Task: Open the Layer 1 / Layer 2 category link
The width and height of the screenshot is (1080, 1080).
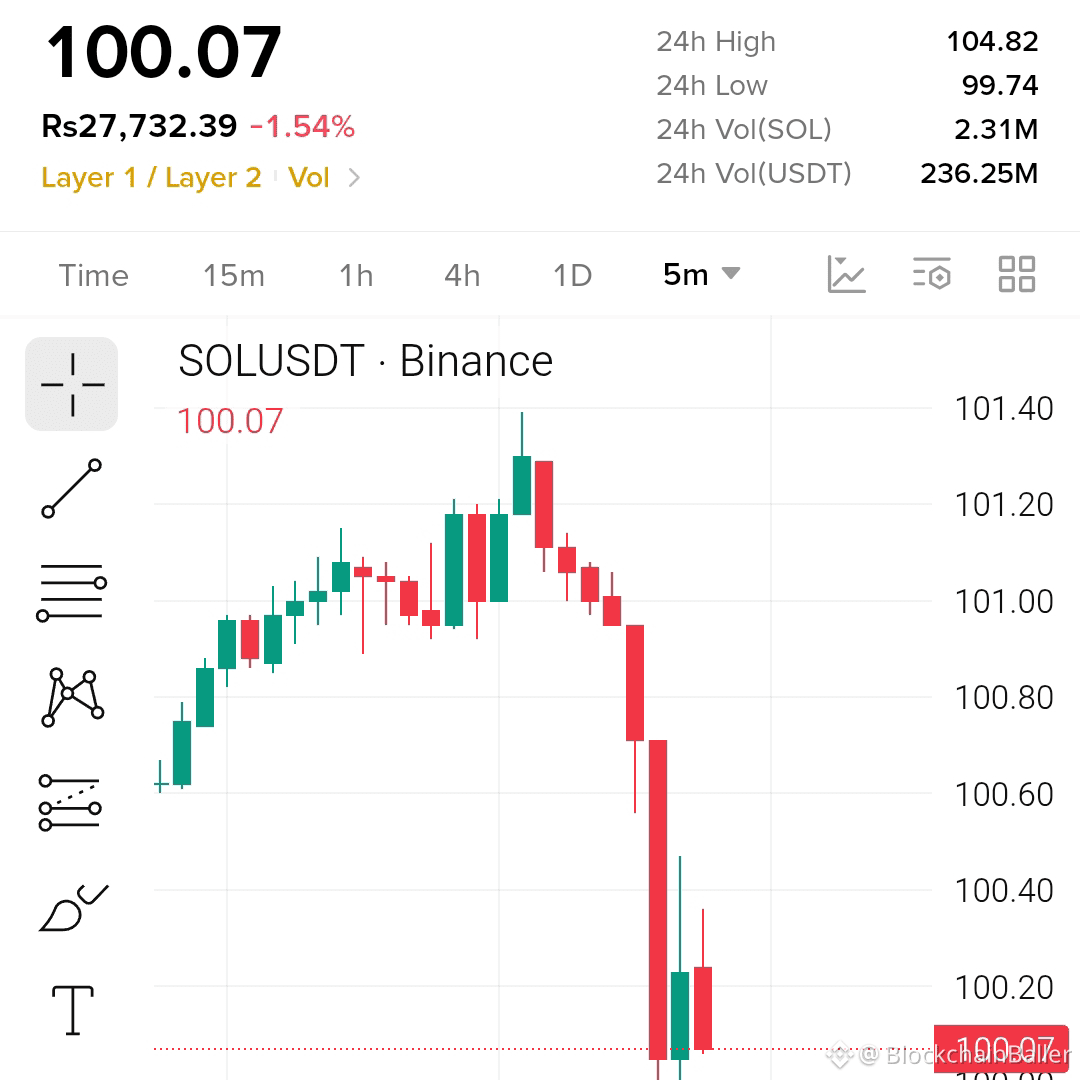Action: (x=152, y=178)
